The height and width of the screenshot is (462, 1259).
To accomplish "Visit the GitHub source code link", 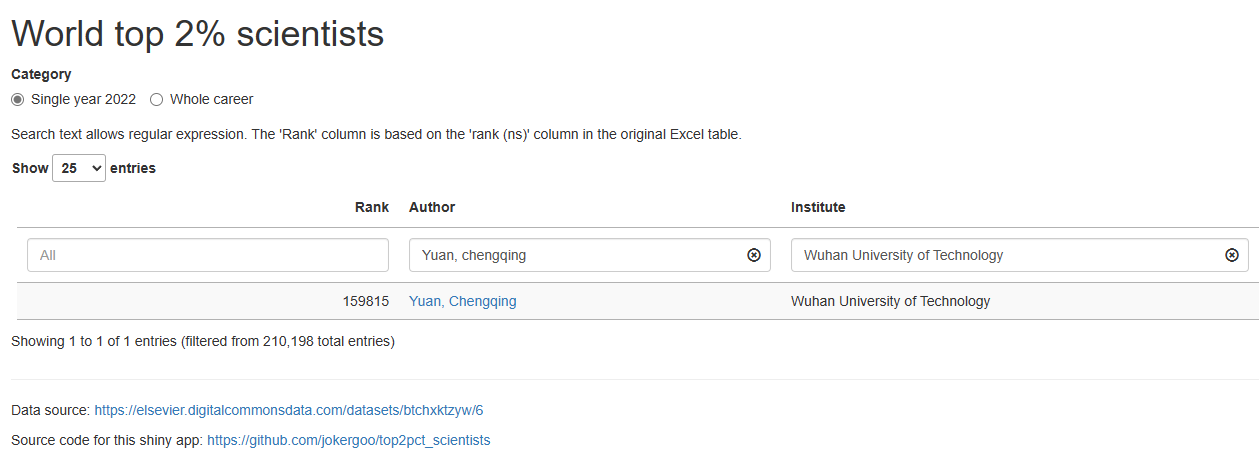I will pos(349,440).
